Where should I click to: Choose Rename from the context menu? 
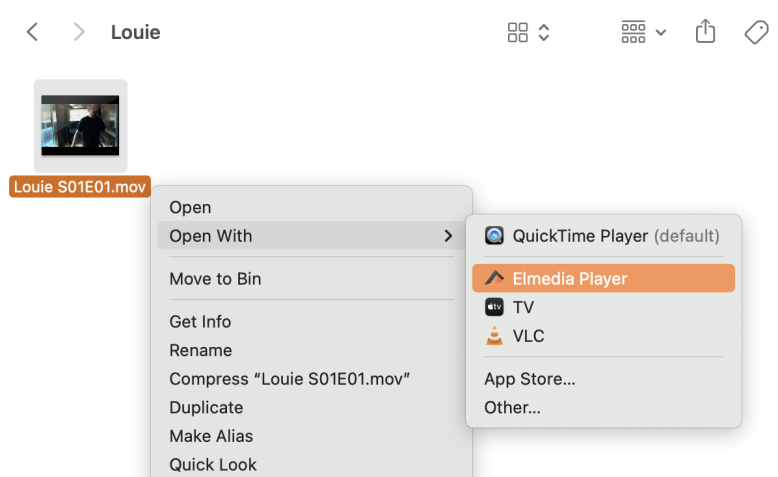tap(200, 350)
